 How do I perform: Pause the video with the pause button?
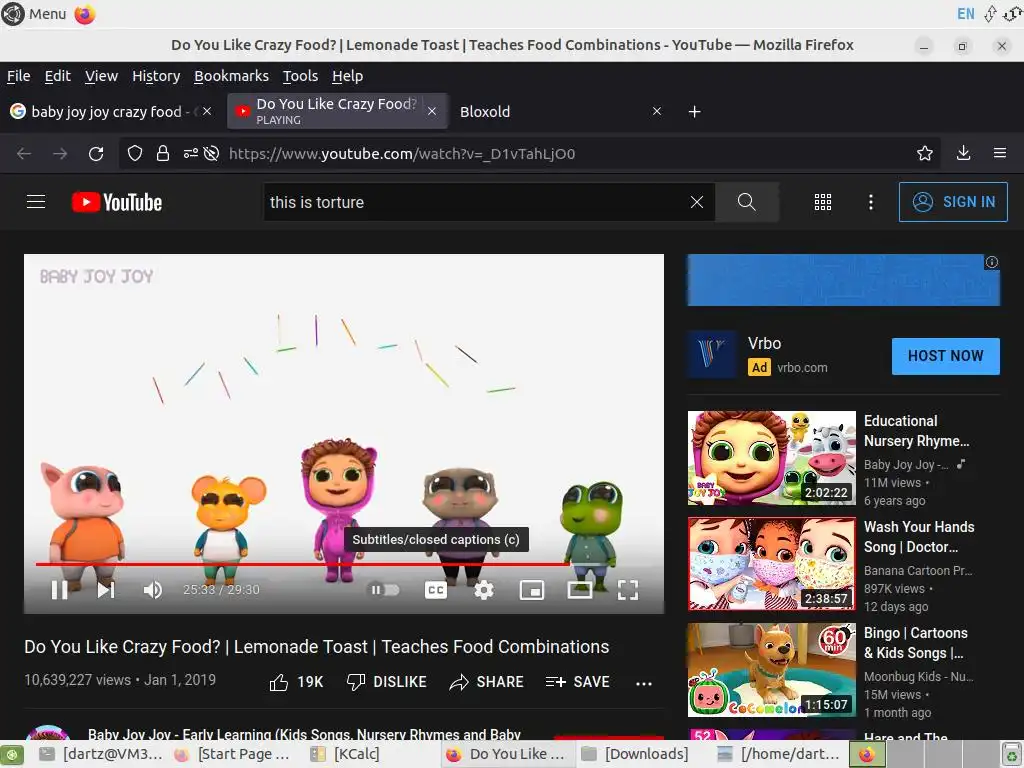click(x=59, y=590)
